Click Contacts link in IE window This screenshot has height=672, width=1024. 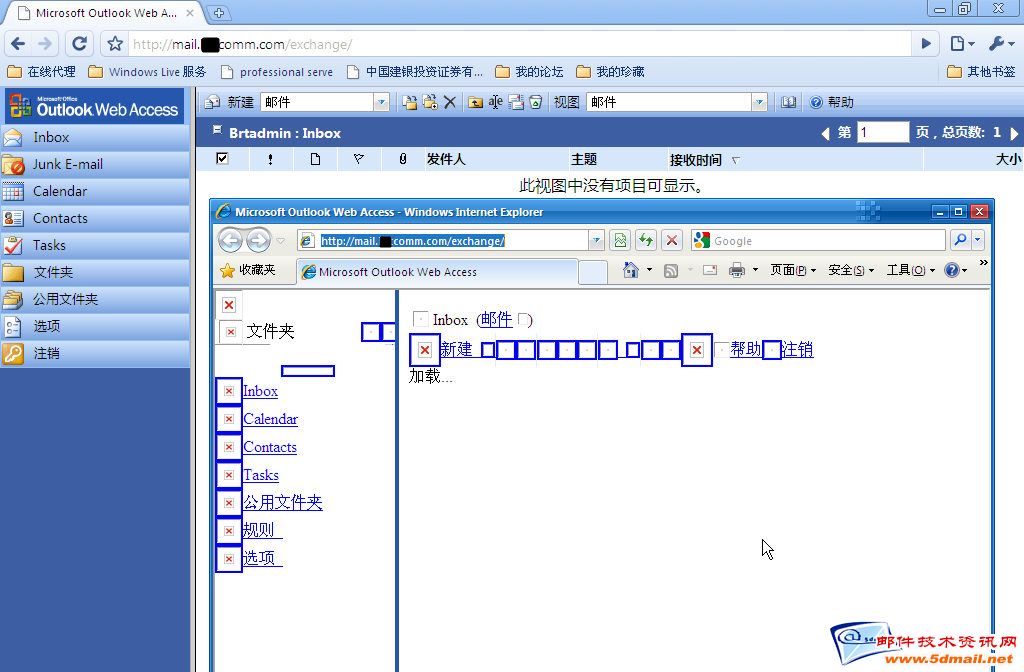[x=270, y=447]
